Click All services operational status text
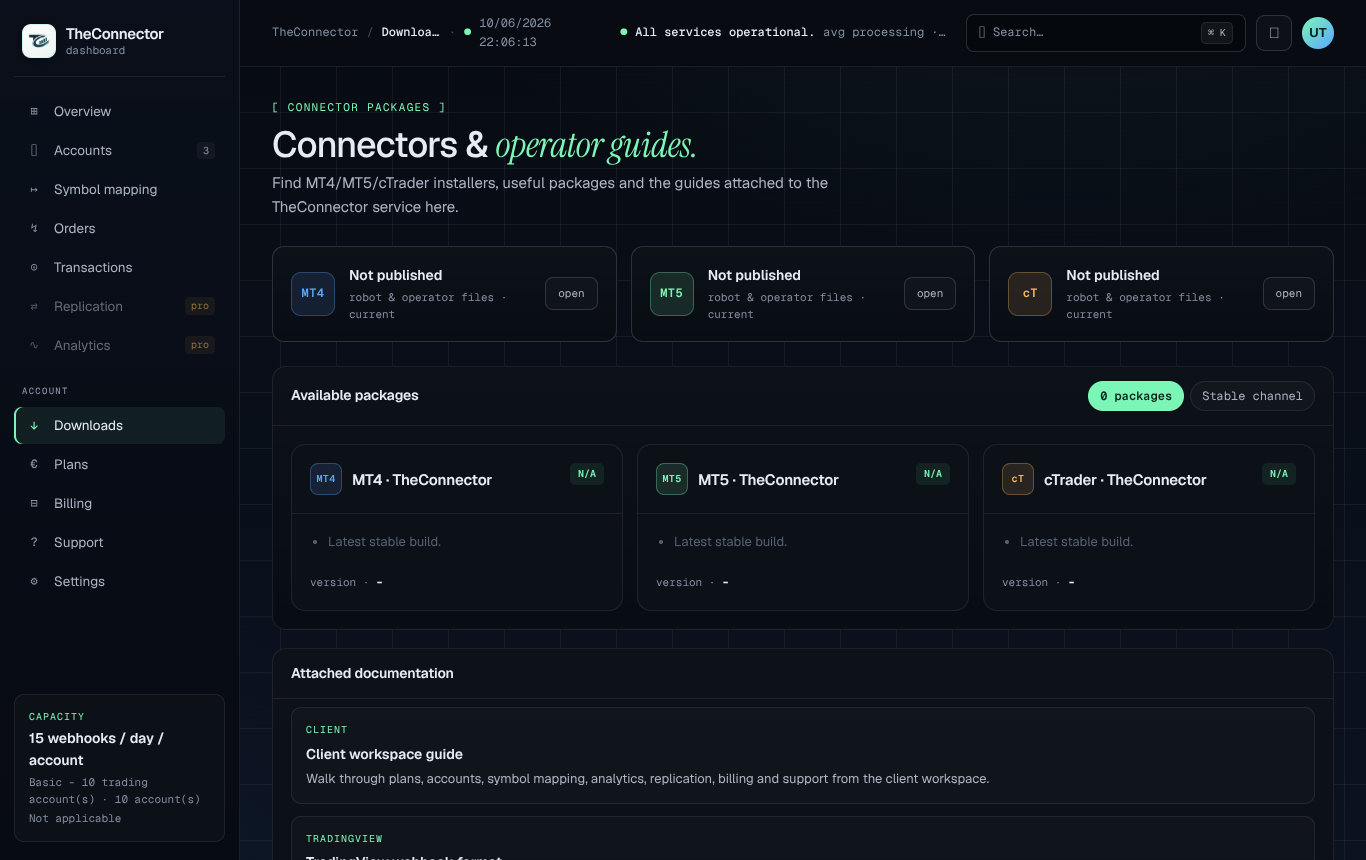The image size is (1366, 860). (x=725, y=32)
